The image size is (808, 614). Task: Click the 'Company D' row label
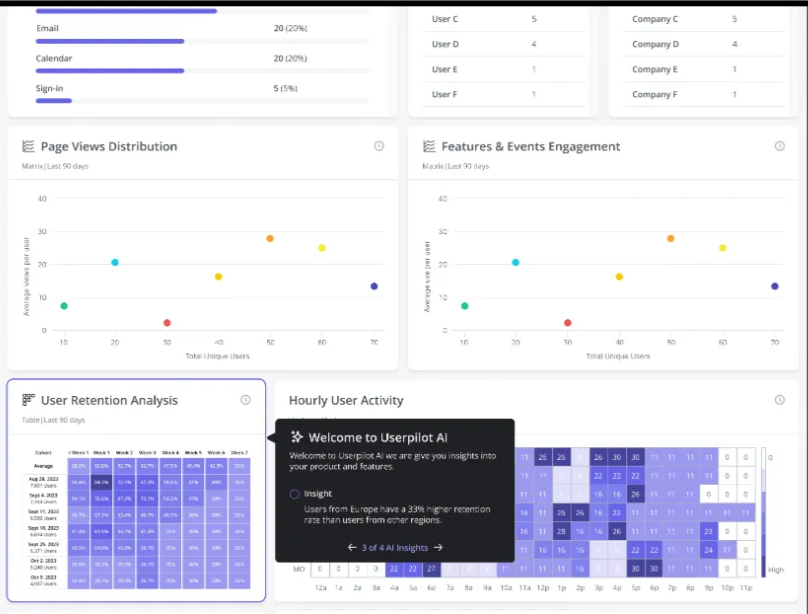pyautogui.click(x=655, y=44)
